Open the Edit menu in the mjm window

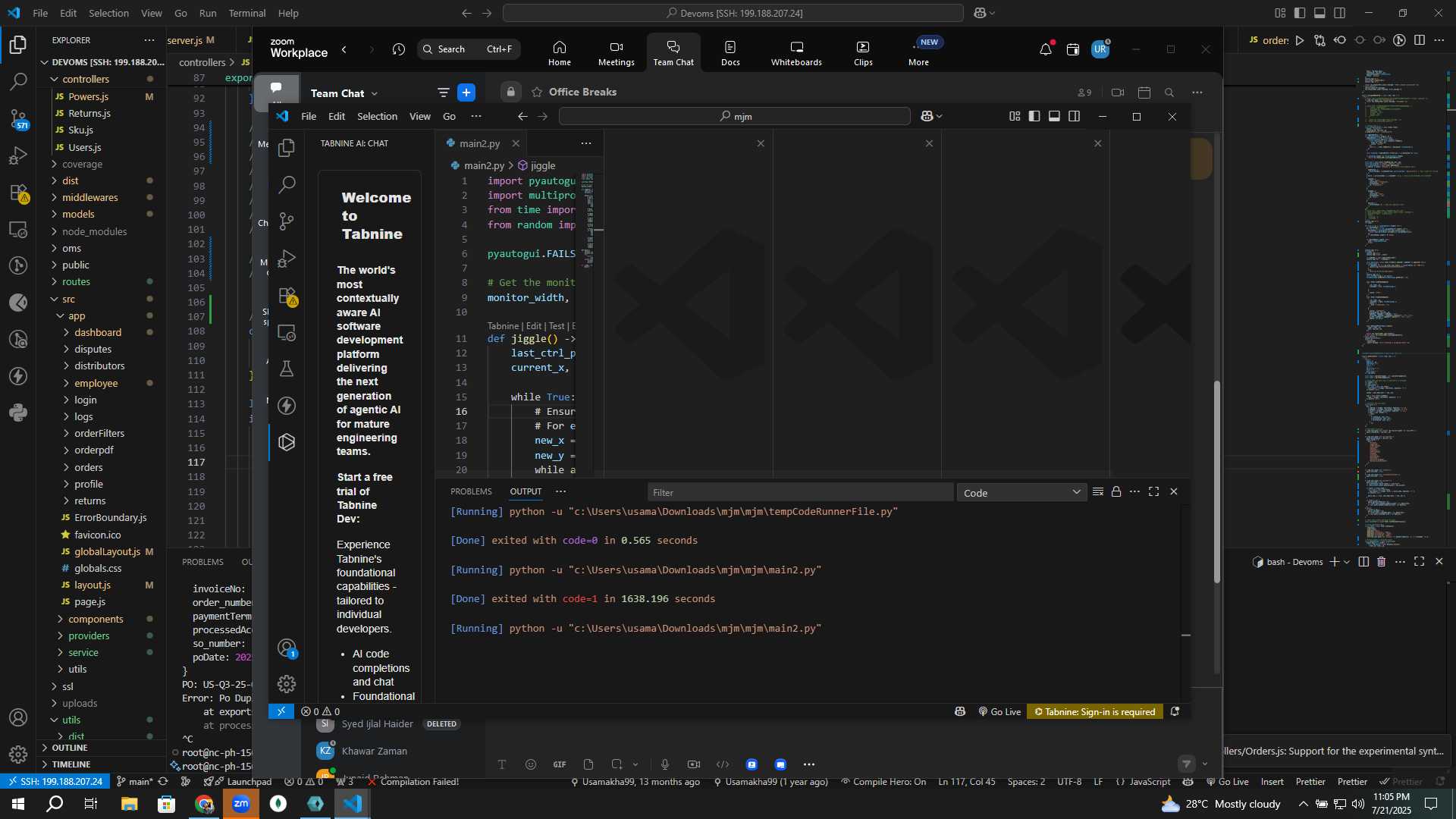[x=337, y=116]
